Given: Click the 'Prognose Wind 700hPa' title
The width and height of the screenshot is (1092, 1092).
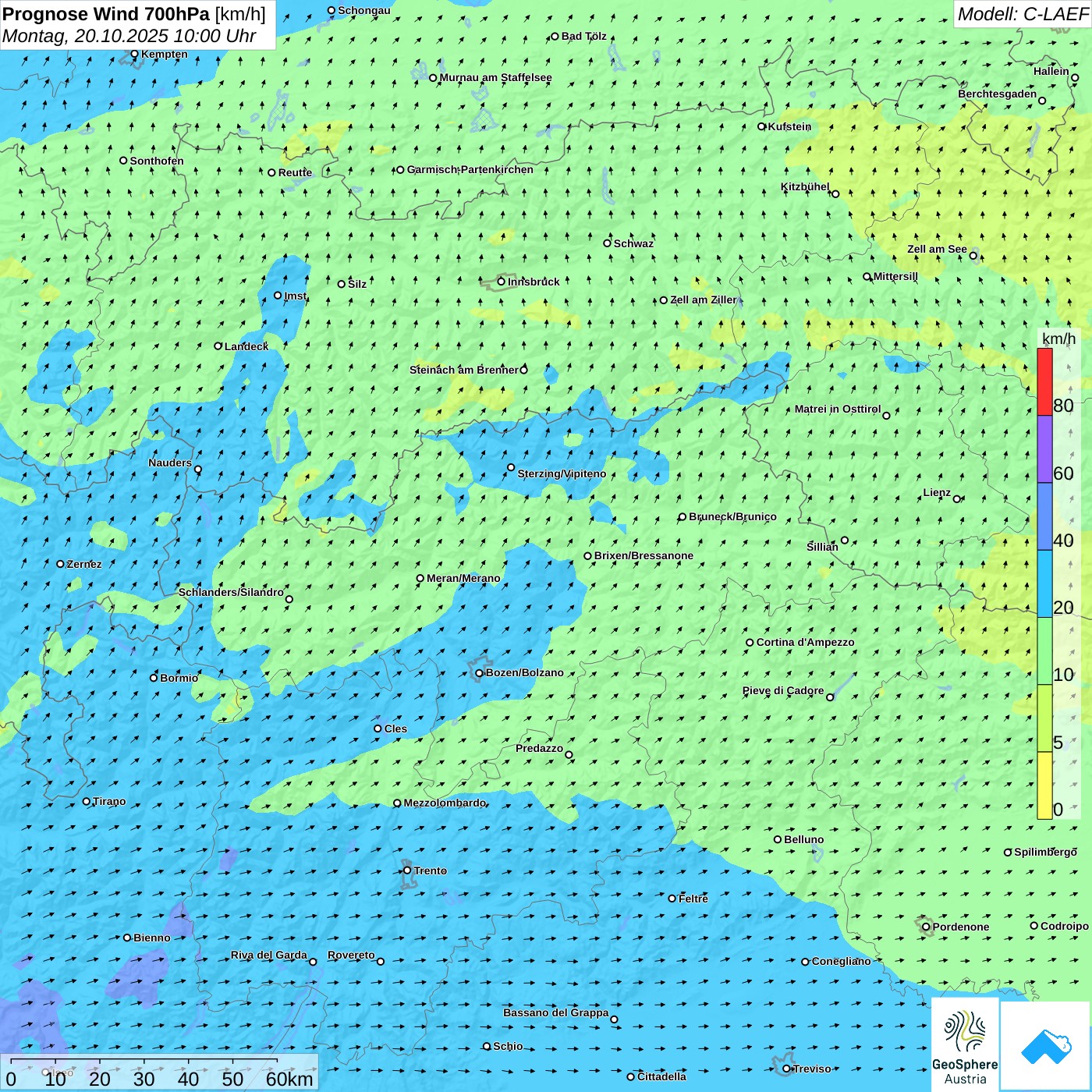Looking at the screenshot, I should pyautogui.click(x=106, y=14).
